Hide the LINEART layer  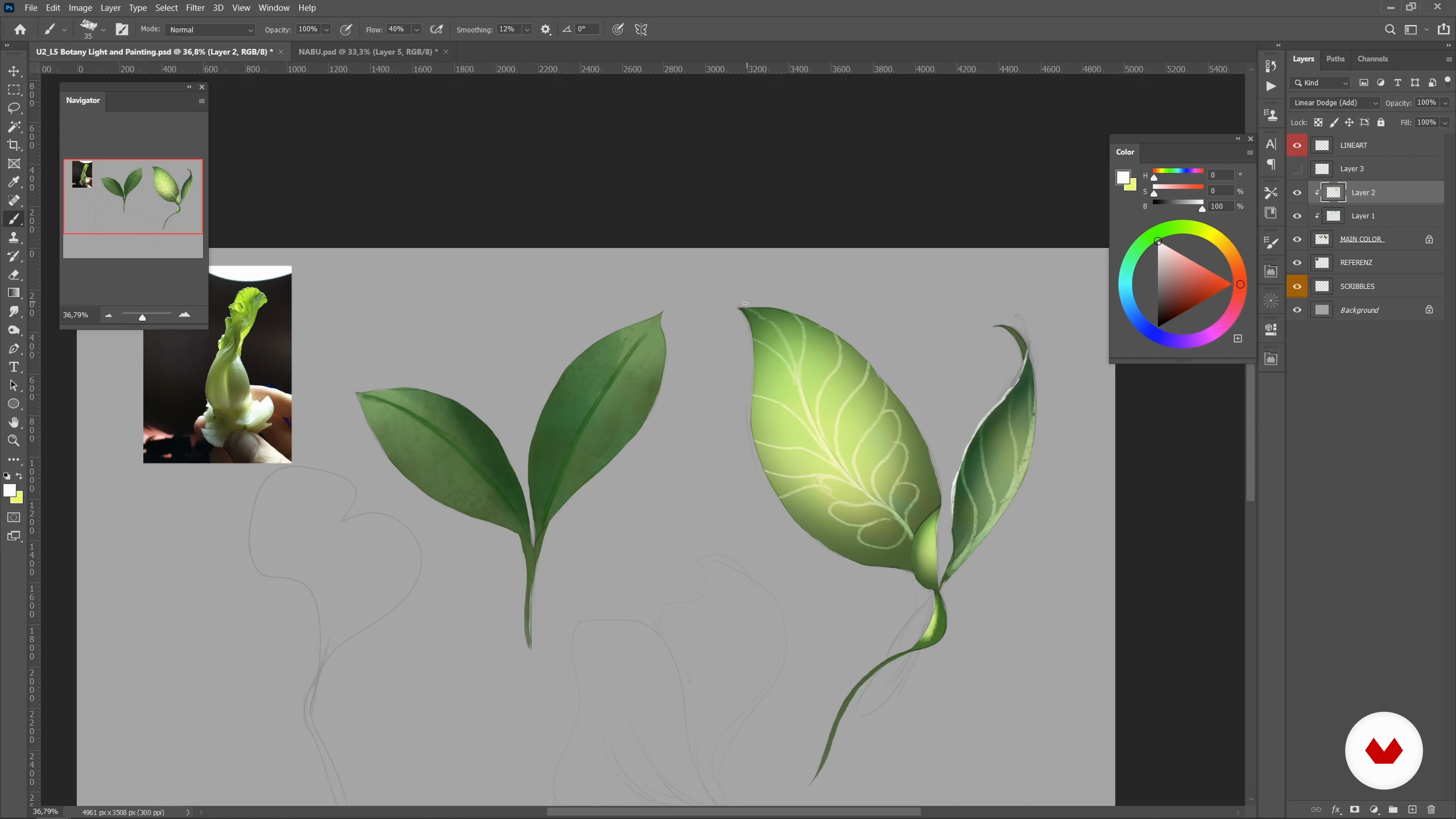pyautogui.click(x=1297, y=145)
